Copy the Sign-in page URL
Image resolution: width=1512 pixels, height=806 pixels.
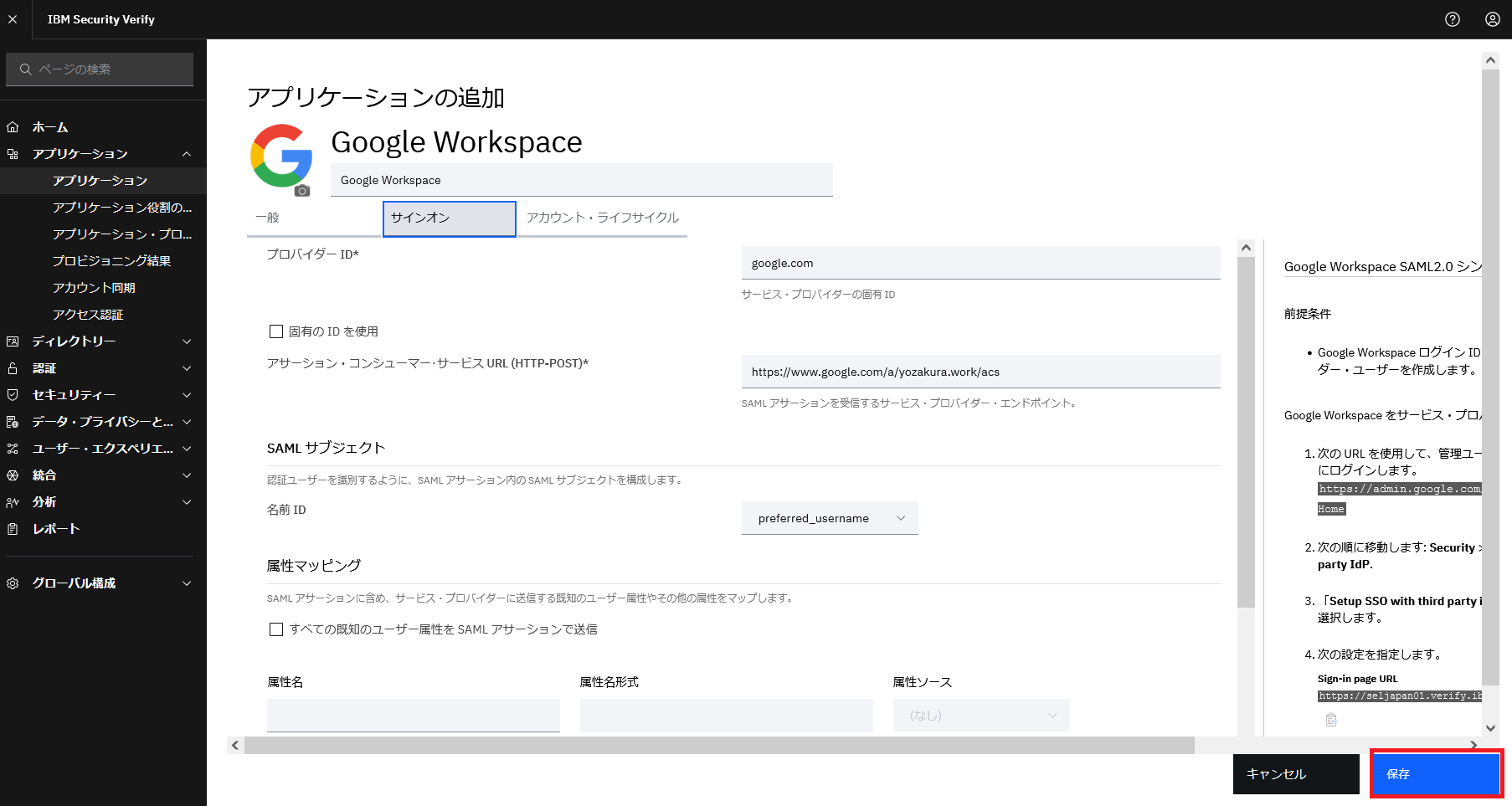[1331, 720]
